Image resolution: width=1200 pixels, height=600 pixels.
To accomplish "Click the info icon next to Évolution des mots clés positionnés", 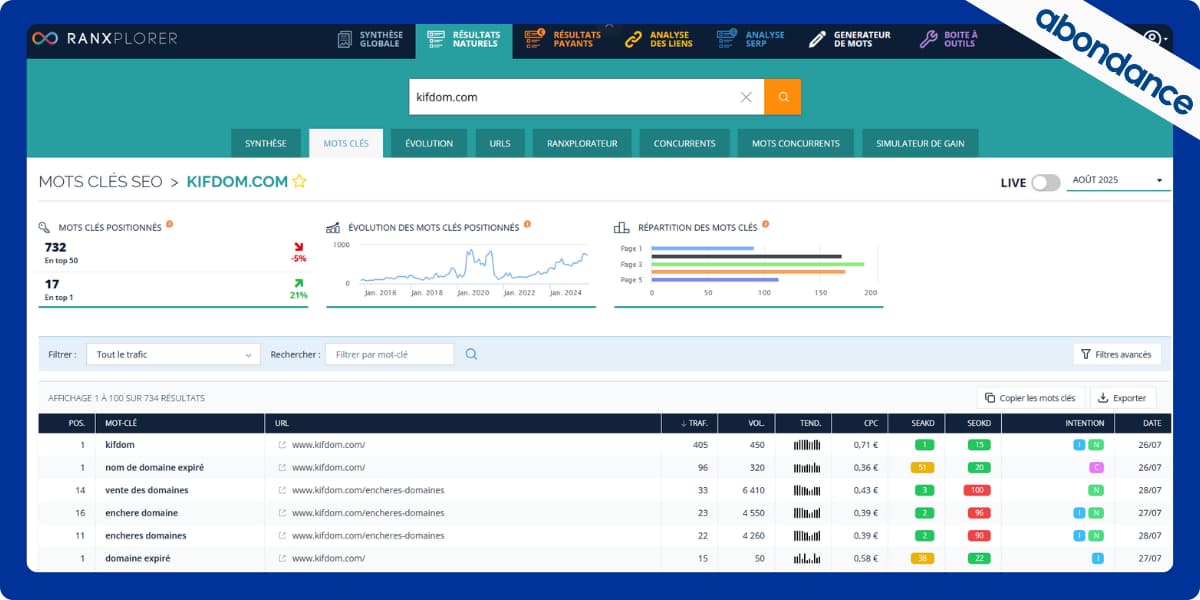I will point(527,225).
